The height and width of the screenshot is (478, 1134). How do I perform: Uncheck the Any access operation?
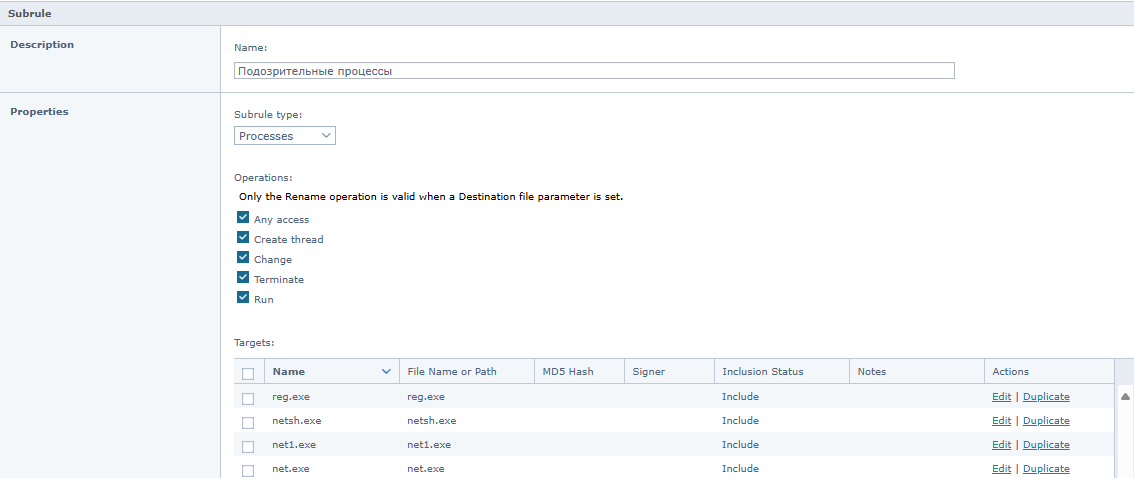tap(243, 218)
